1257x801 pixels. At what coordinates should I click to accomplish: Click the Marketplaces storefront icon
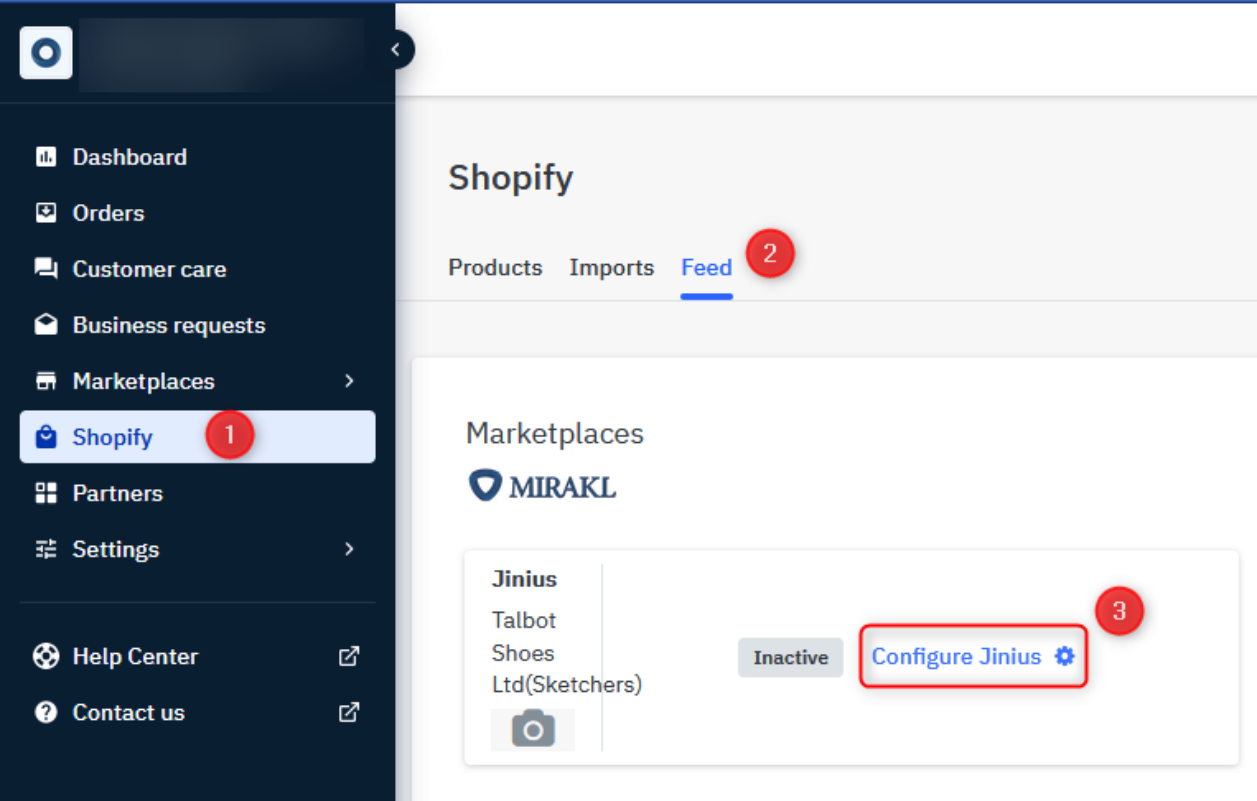point(46,381)
